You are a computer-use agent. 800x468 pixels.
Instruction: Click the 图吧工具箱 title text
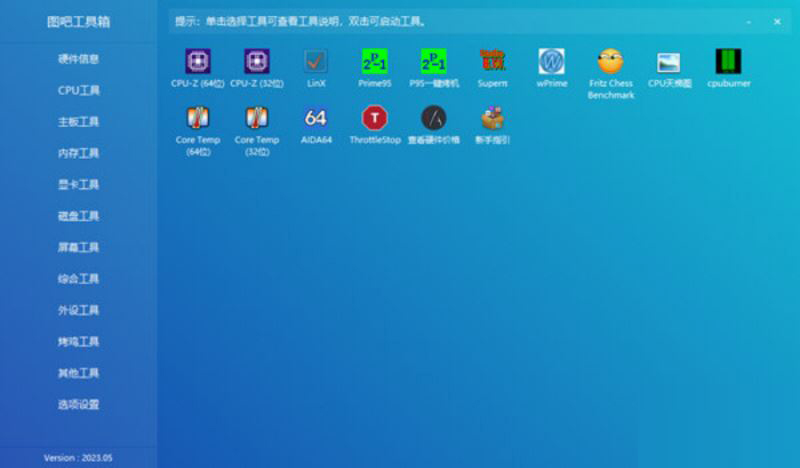click(79, 22)
